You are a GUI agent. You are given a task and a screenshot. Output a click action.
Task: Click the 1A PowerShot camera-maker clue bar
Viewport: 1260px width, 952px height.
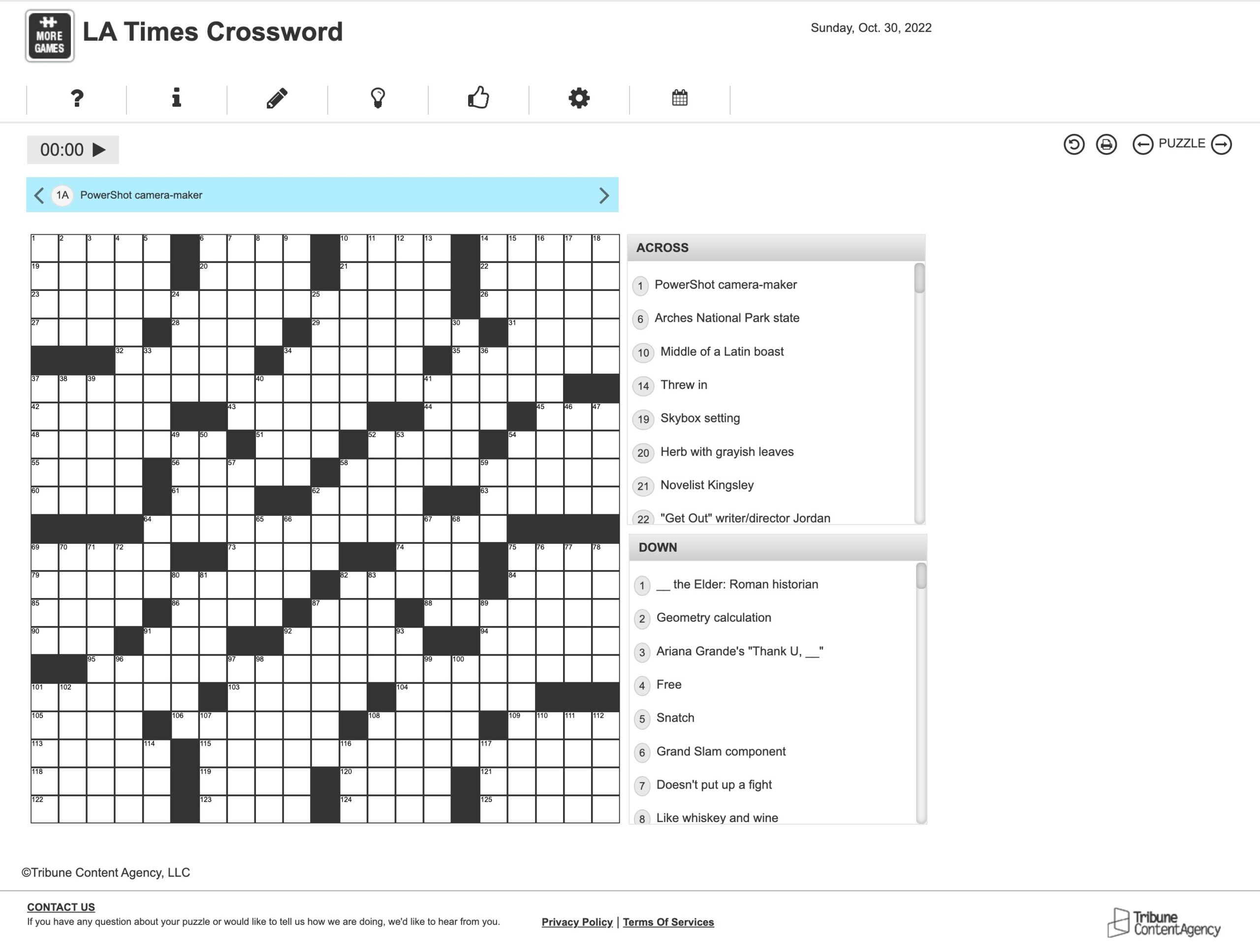click(322, 195)
